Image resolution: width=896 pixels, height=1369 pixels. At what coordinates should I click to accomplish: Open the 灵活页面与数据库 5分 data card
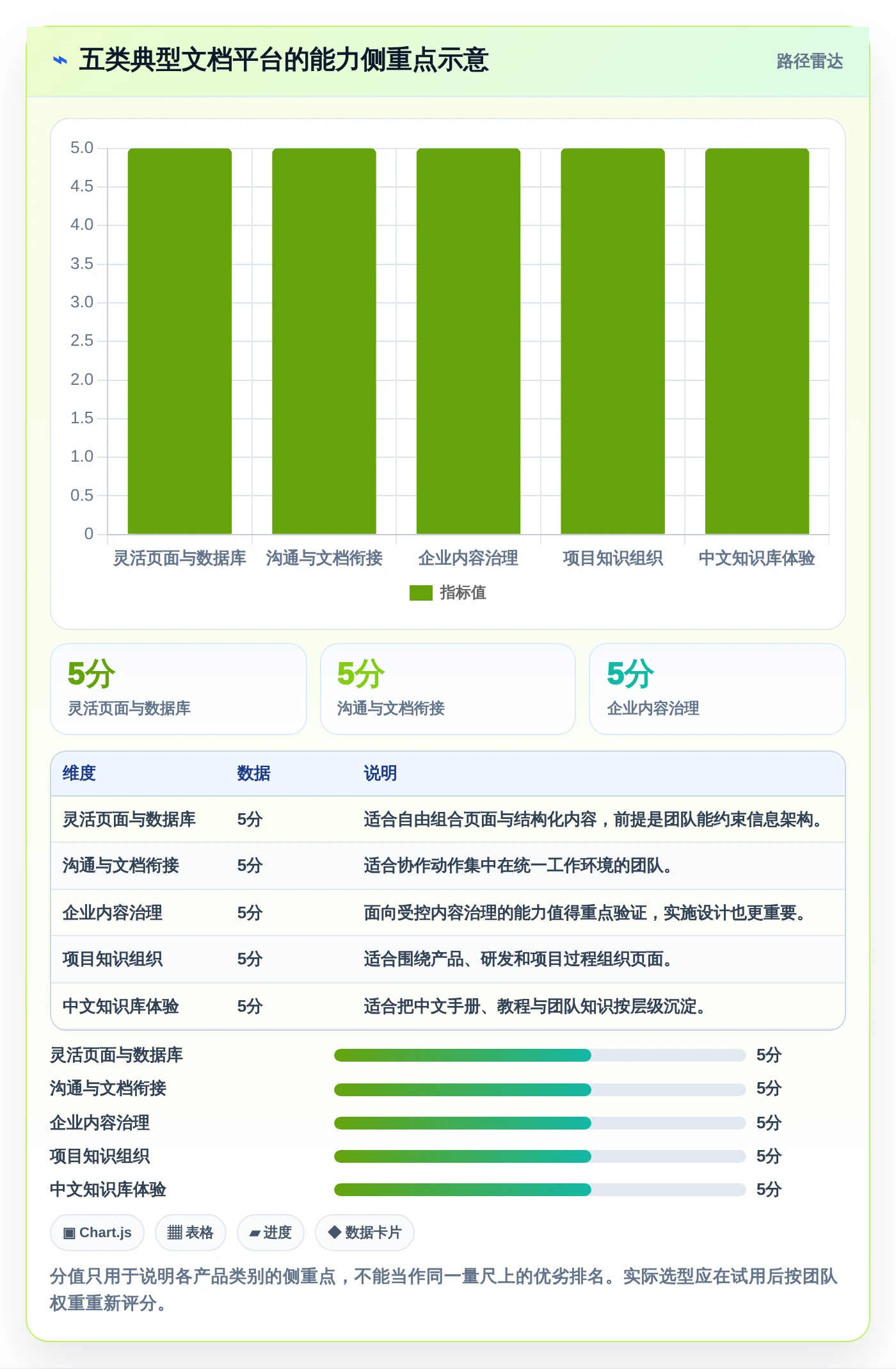(x=179, y=689)
